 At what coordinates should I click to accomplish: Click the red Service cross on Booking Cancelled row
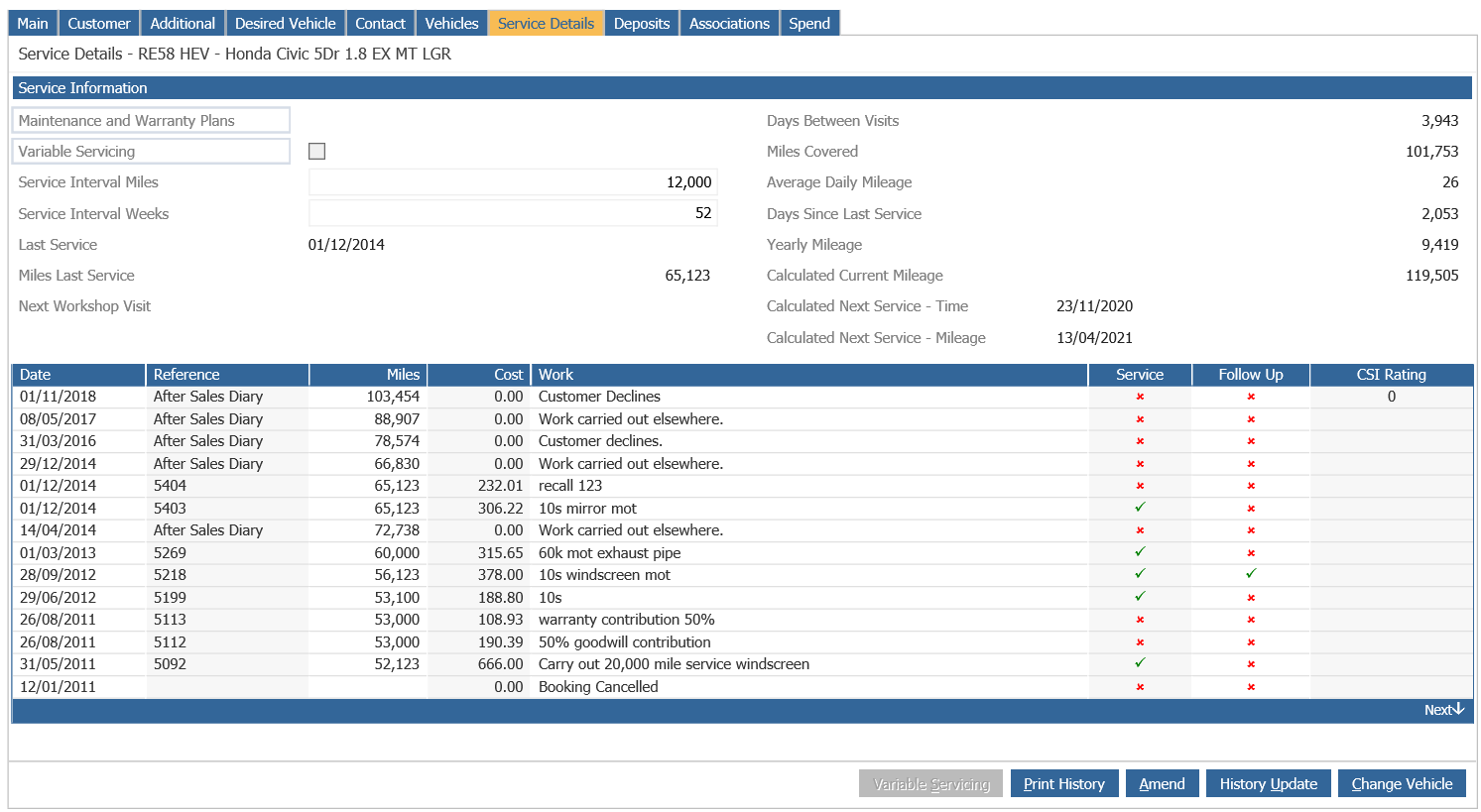click(x=1139, y=686)
